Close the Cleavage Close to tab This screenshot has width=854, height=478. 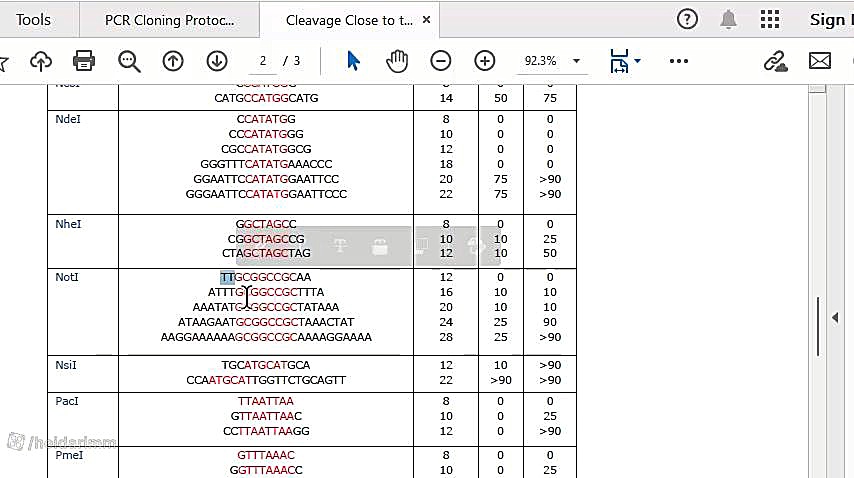(x=426, y=20)
